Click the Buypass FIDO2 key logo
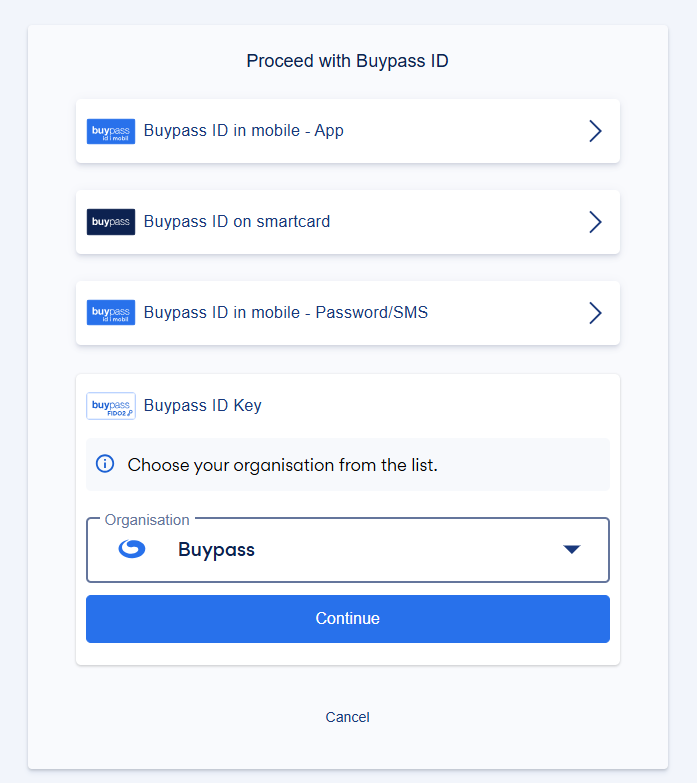The height and width of the screenshot is (783, 697). pos(111,405)
